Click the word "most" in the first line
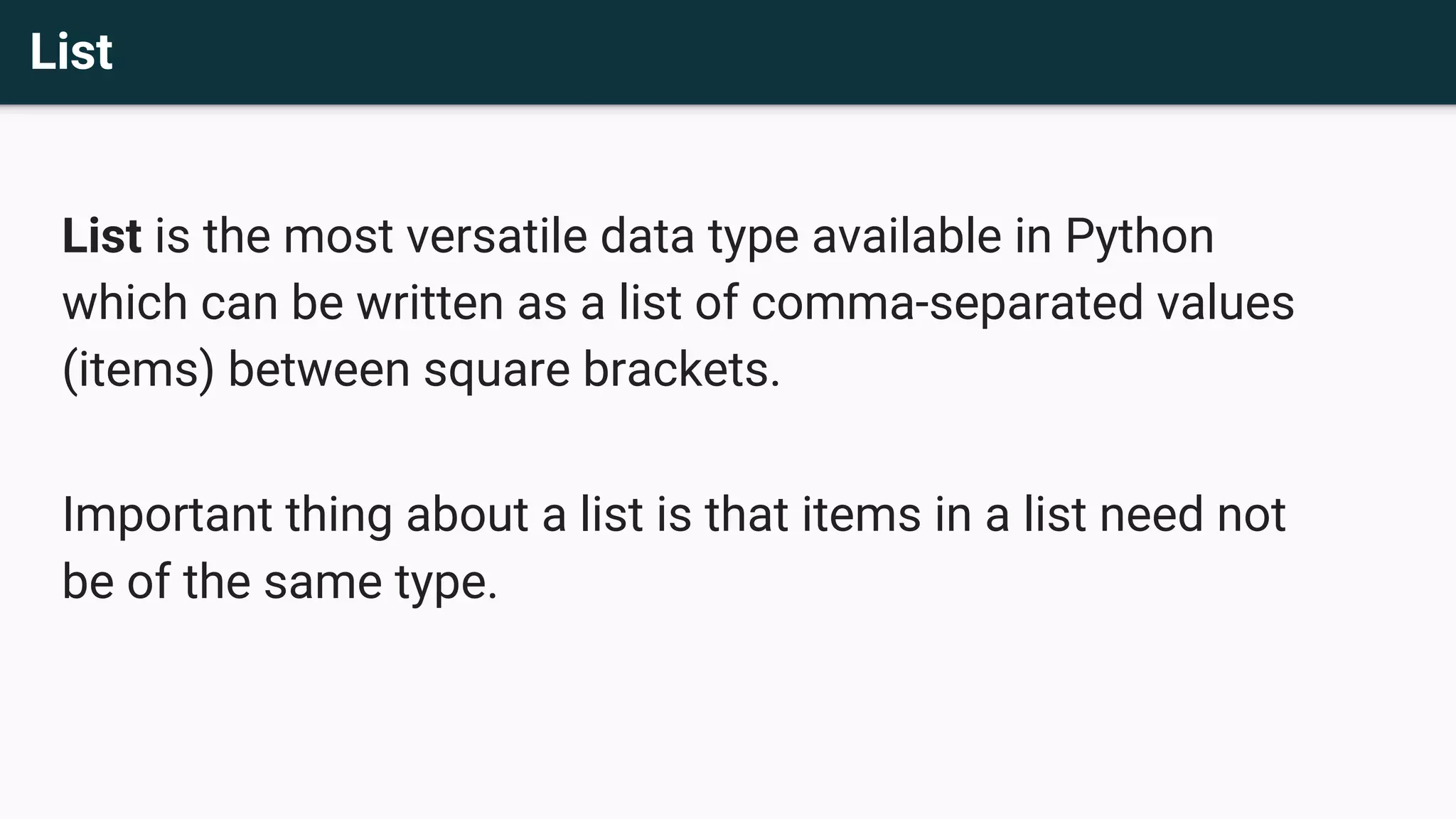 (x=338, y=236)
